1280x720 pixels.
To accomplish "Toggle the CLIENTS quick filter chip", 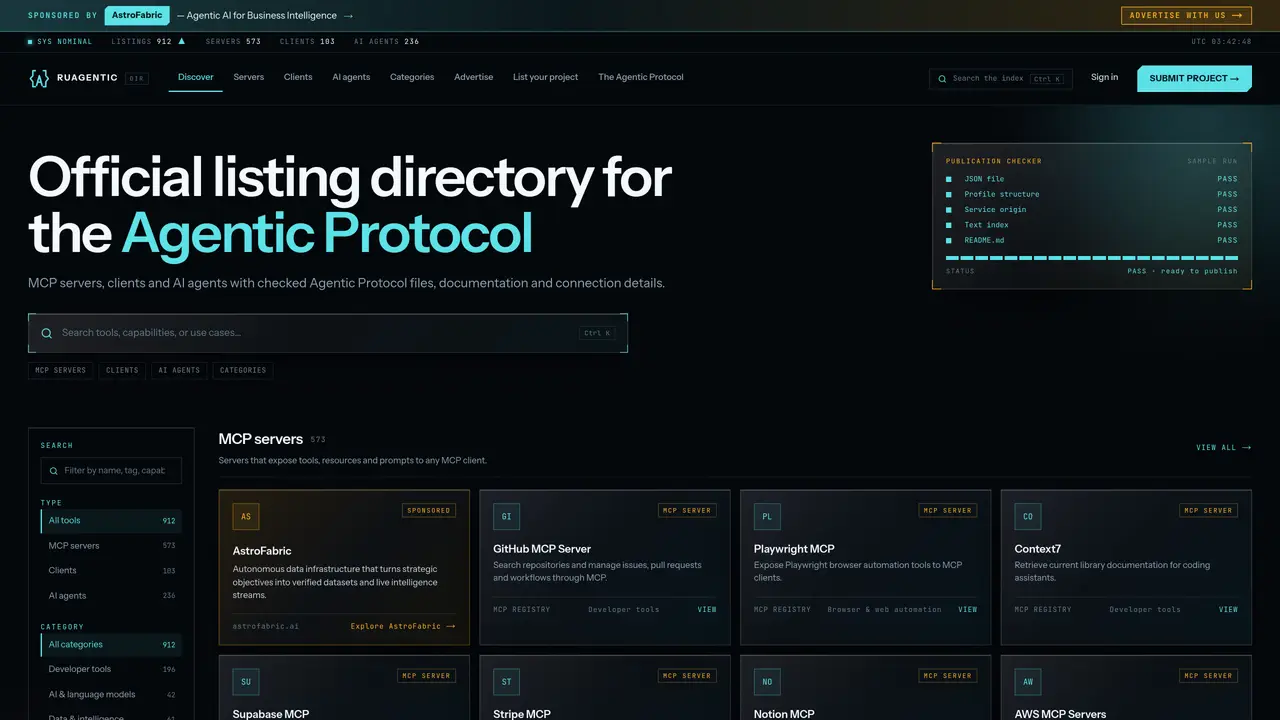I will (x=122, y=370).
